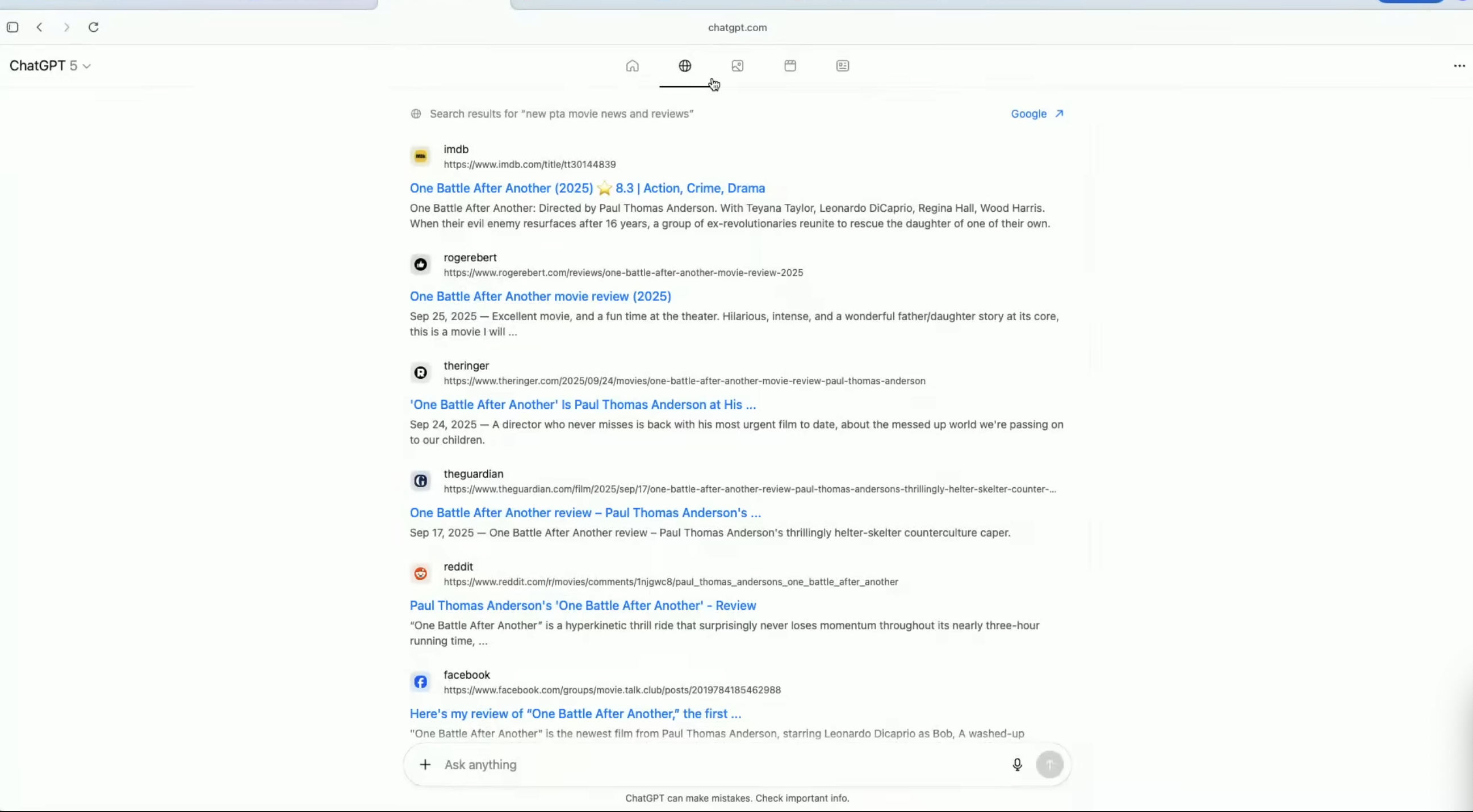
Task: Expand the ChatGPT 5 model dropdown
Action: [50, 66]
